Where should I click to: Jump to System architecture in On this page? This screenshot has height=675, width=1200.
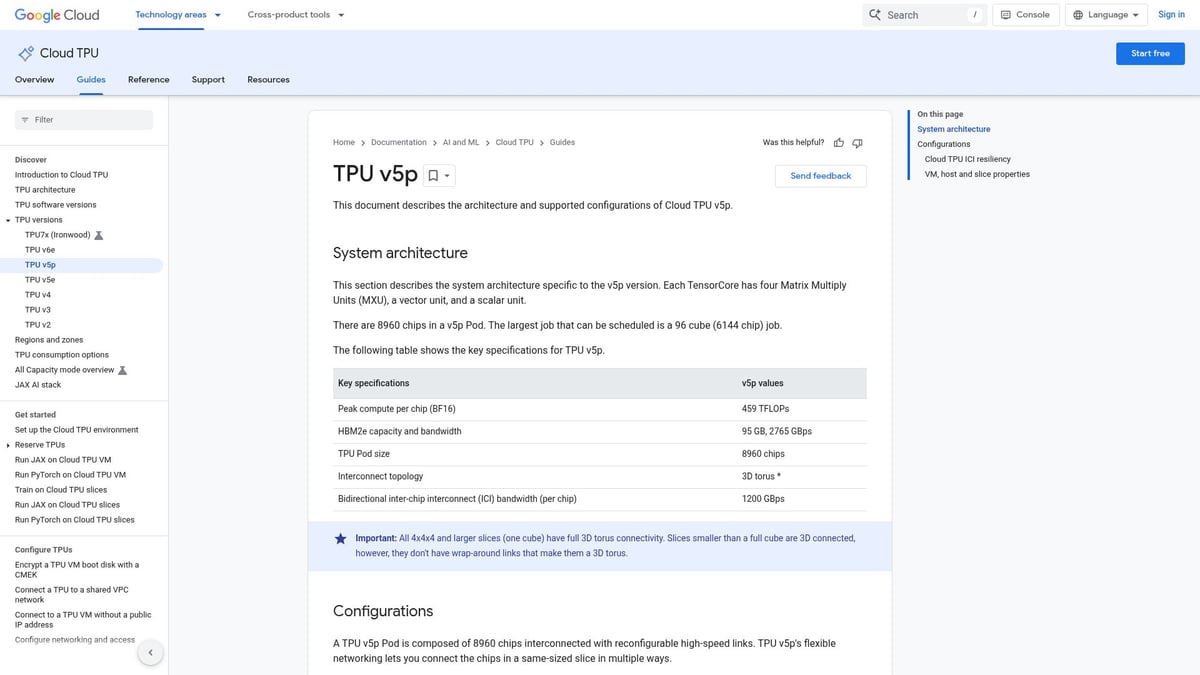pyautogui.click(x=953, y=129)
